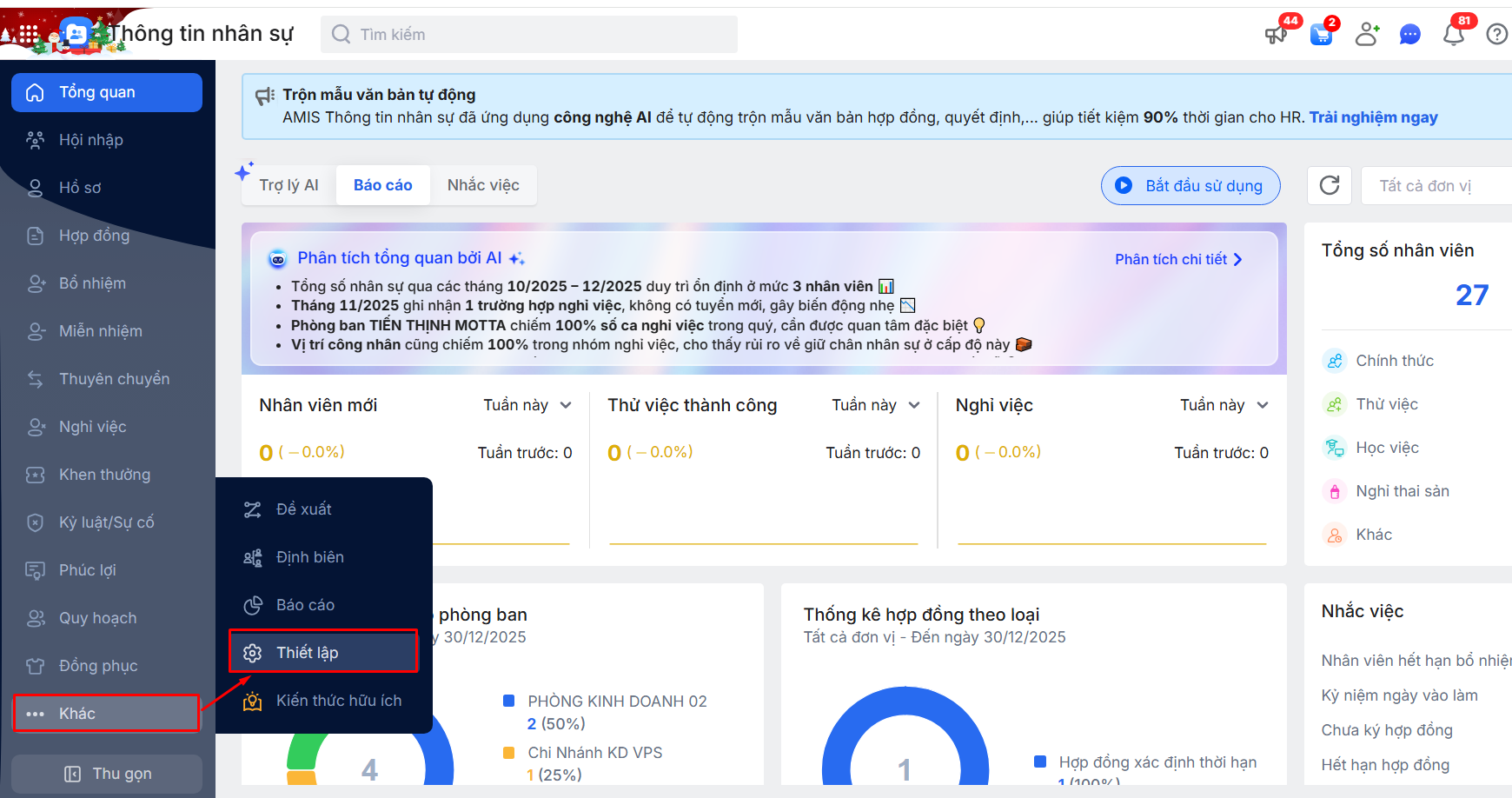Image resolution: width=1512 pixels, height=798 pixels.
Task: Click the Chi Nhánh KD VPS legend label
Action: point(595,753)
